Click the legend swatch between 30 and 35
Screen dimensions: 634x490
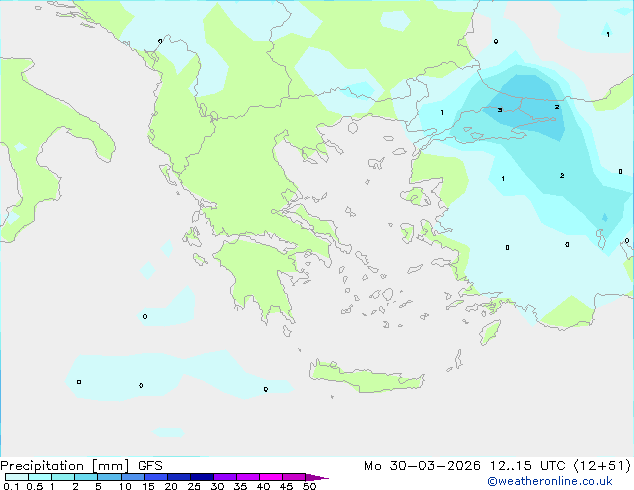(224, 477)
